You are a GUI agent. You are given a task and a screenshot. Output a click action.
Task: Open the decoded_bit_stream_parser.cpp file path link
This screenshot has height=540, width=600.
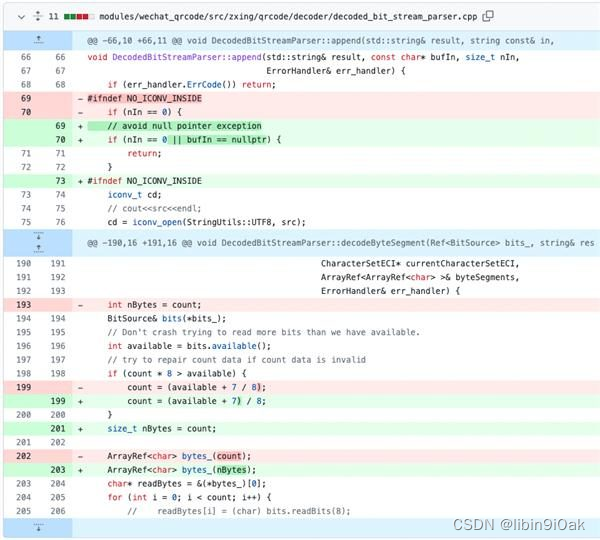click(288, 17)
